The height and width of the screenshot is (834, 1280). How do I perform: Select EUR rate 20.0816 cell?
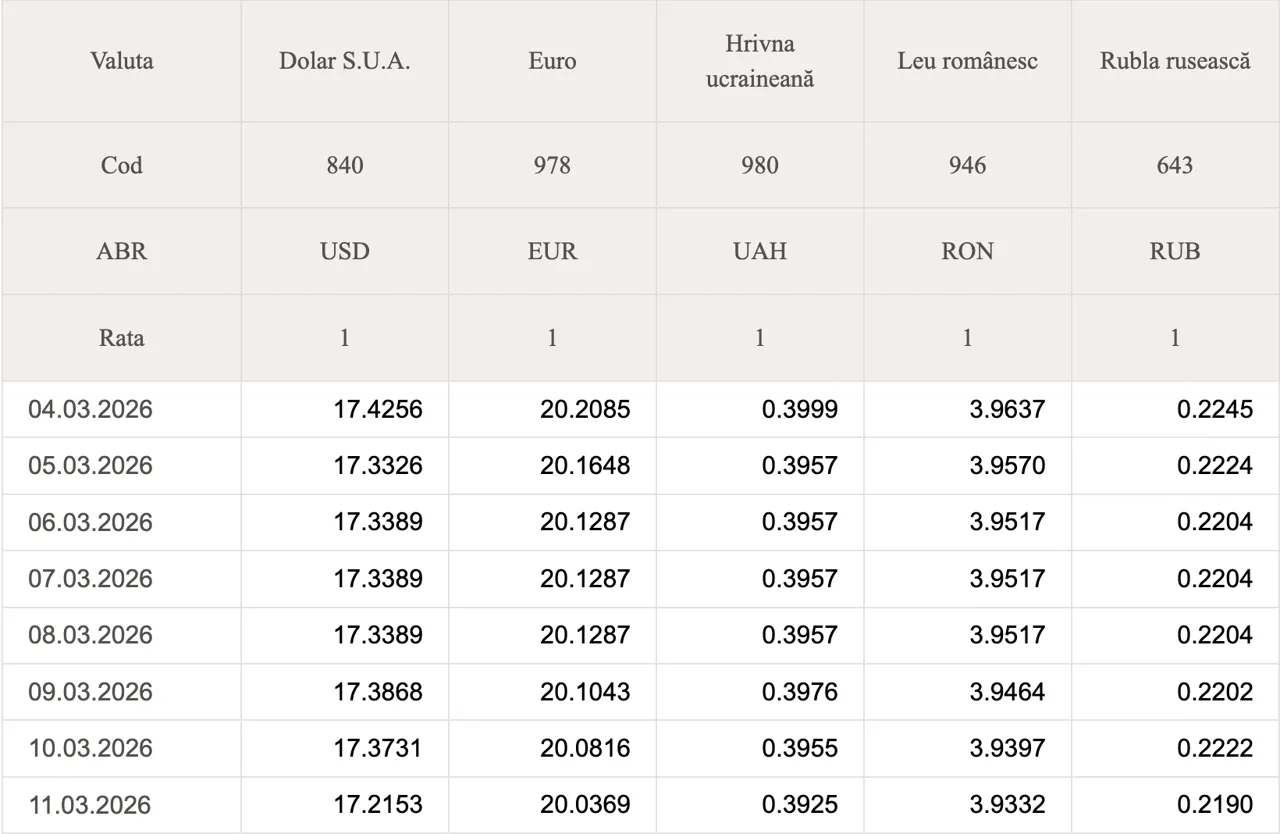(586, 748)
